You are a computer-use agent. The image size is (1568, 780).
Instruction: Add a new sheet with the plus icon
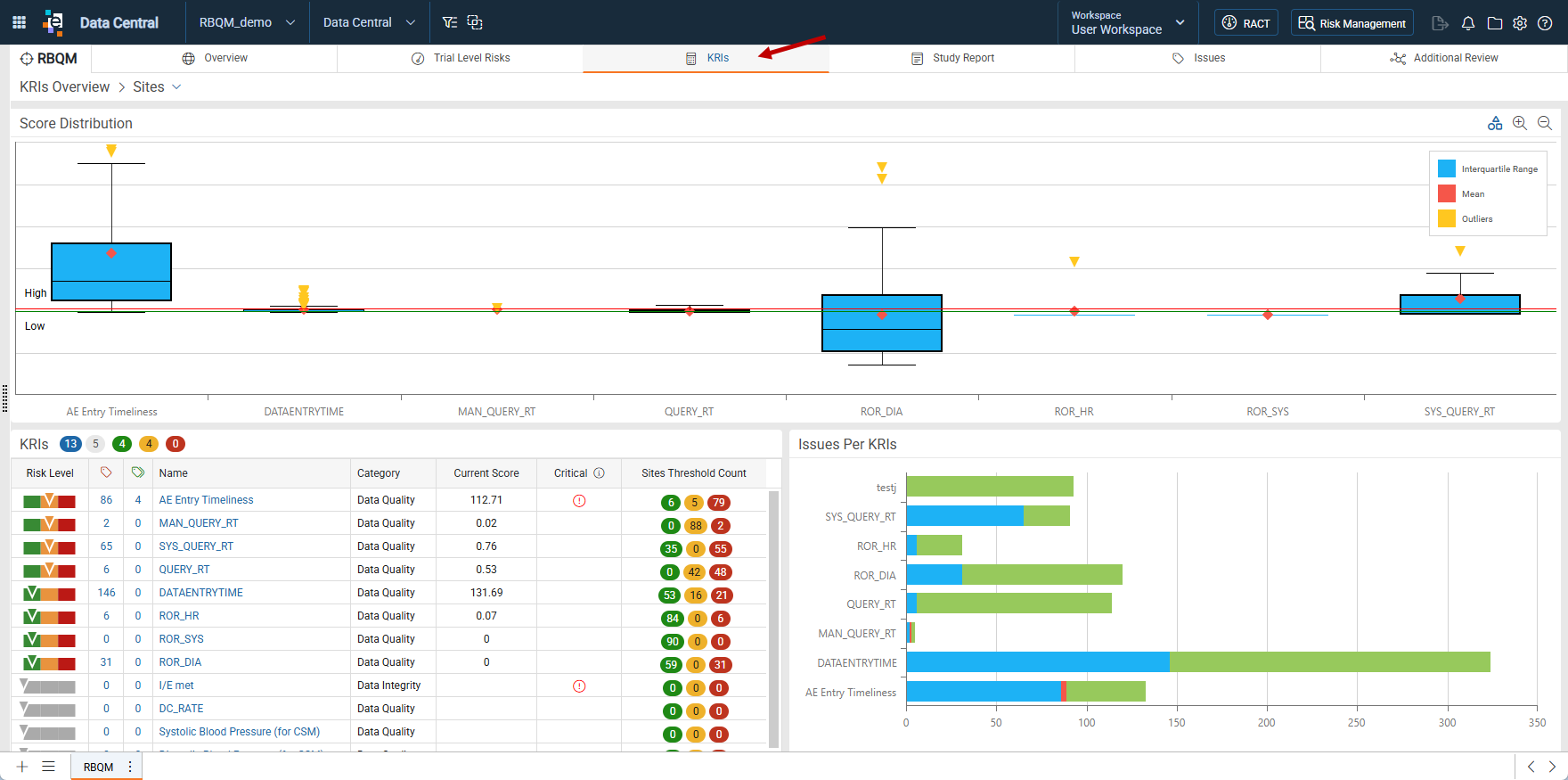click(x=22, y=767)
